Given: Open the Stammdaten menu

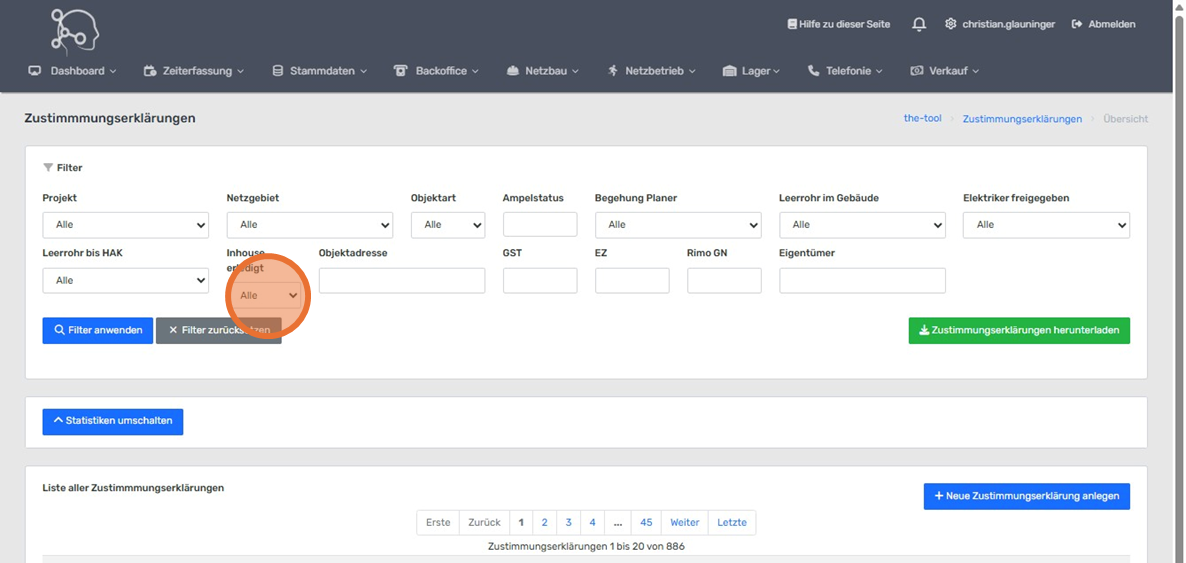Looking at the screenshot, I should click(320, 71).
